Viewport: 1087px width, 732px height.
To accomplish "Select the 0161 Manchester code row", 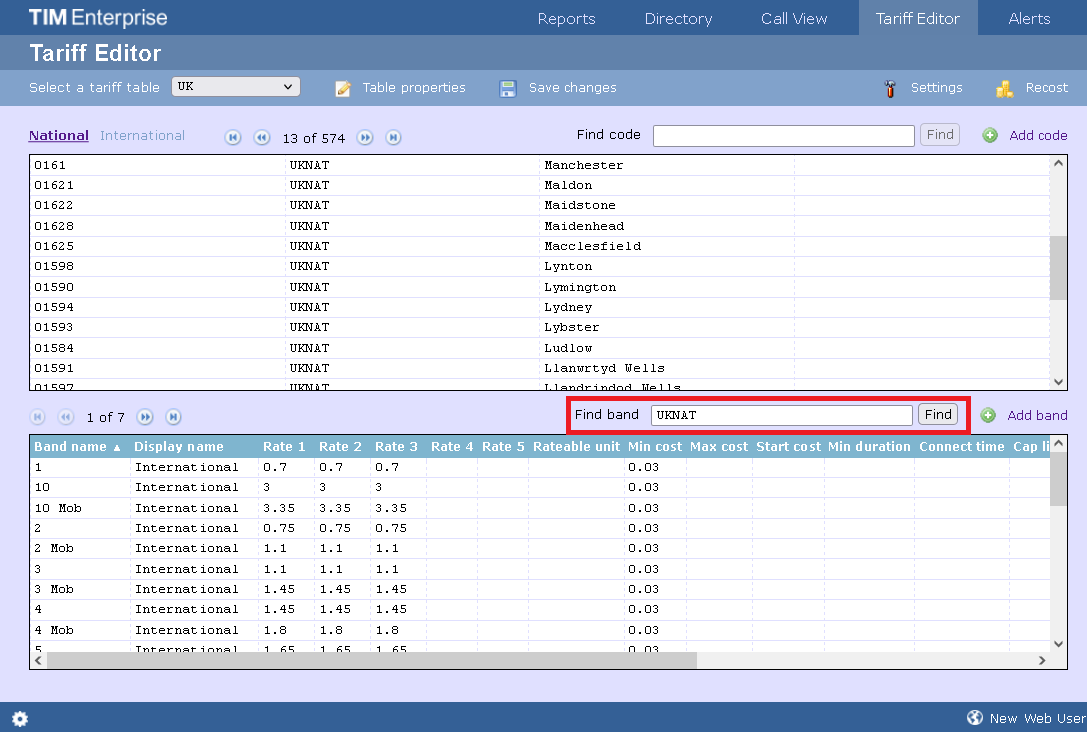I will tap(539, 165).
